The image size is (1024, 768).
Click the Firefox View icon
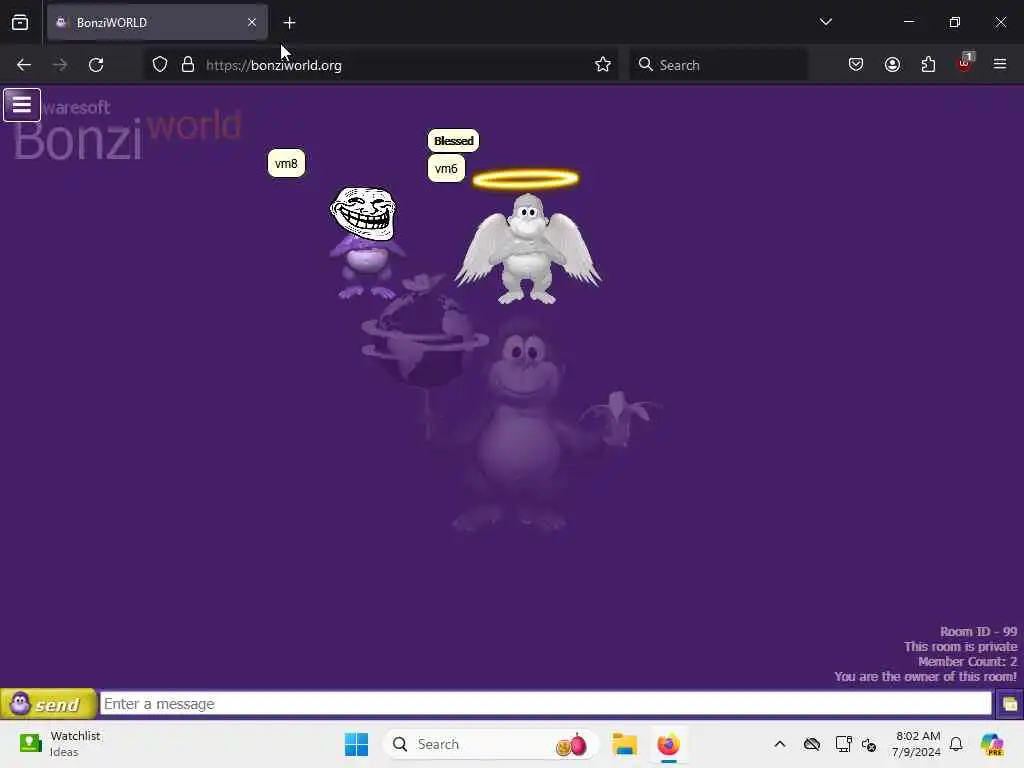(x=20, y=22)
